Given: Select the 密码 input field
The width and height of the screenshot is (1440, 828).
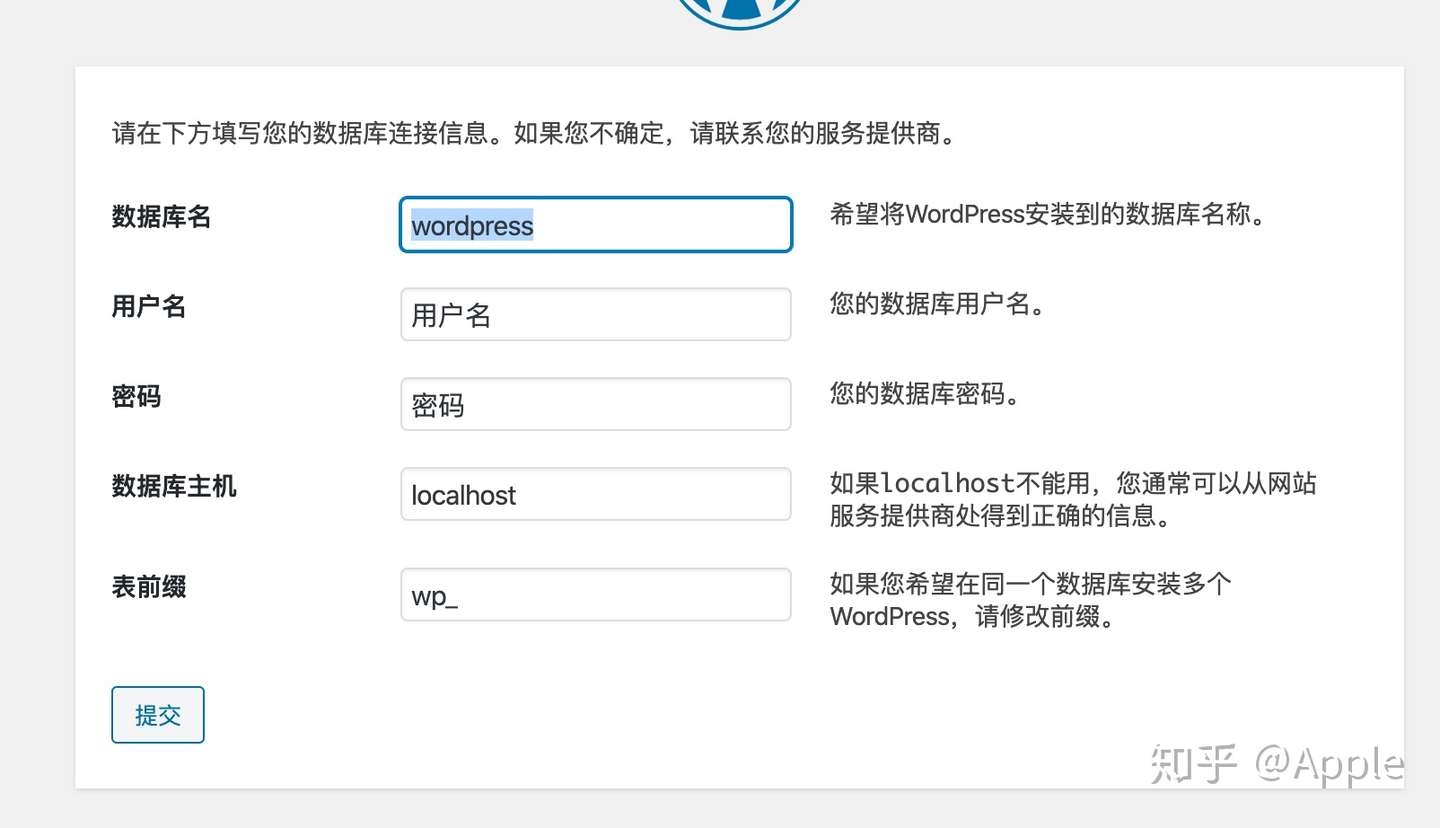Looking at the screenshot, I should pyautogui.click(x=596, y=404).
